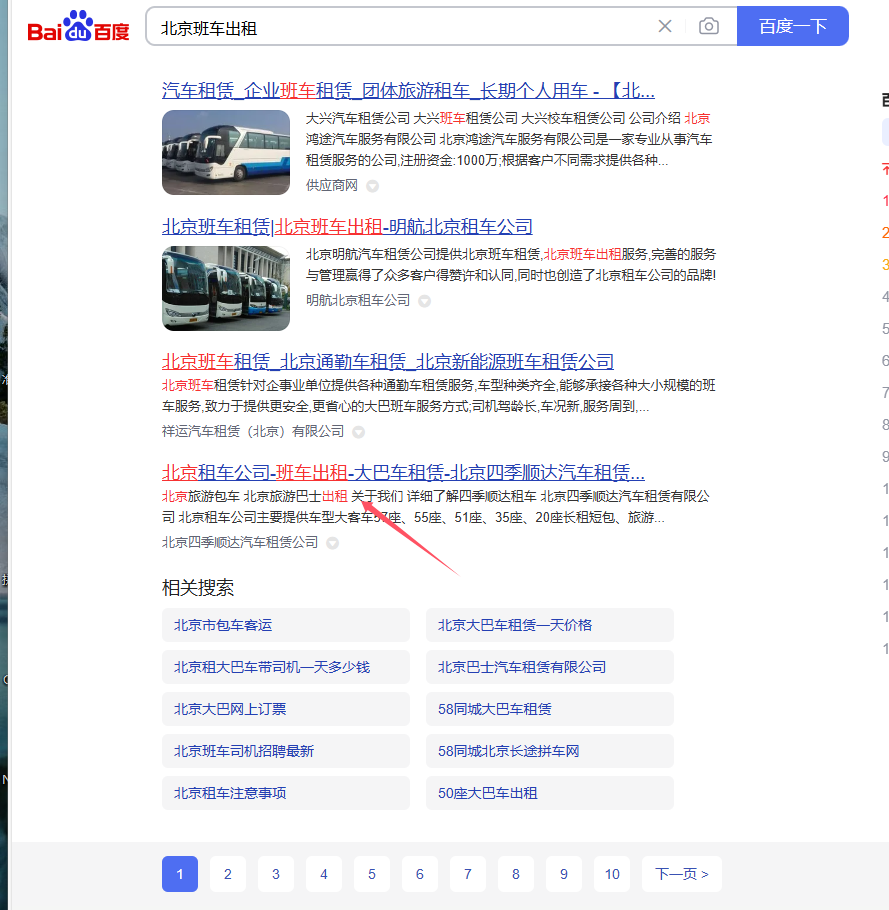The width and height of the screenshot is (889, 910).
Task: Click the 北京四季顺达汽车租赁公司 source name
Action: [240, 543]
